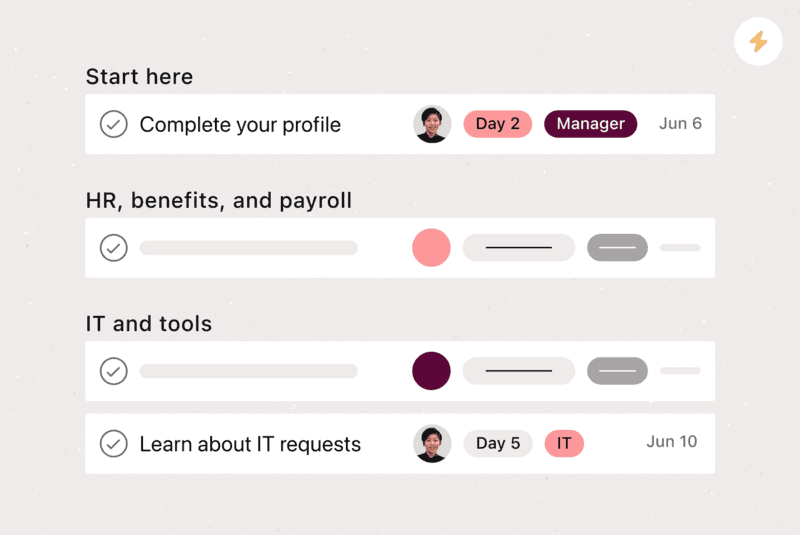Viewport: 800px width, 535px height.
Task: Collapse the Start here section
Action: click(139, 77)
